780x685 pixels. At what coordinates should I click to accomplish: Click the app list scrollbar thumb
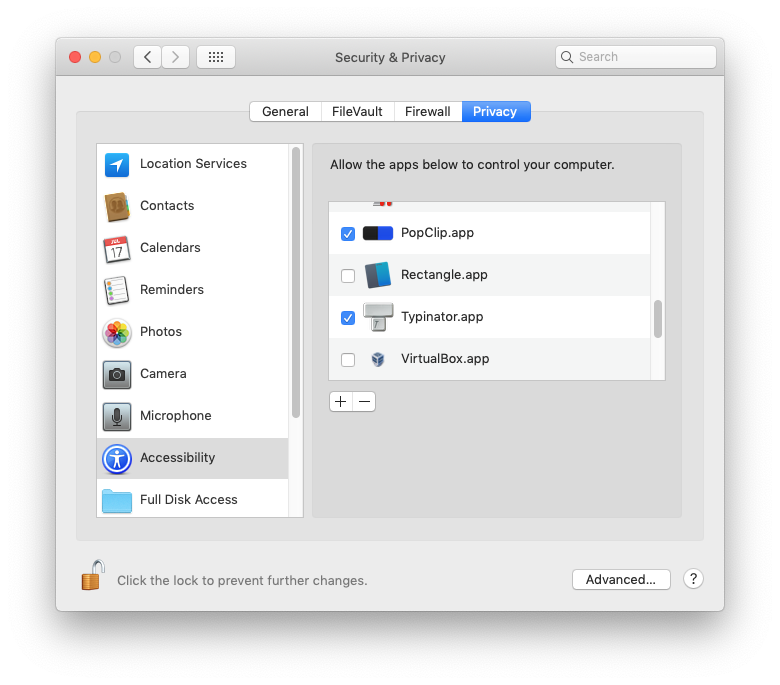(658, 319)
